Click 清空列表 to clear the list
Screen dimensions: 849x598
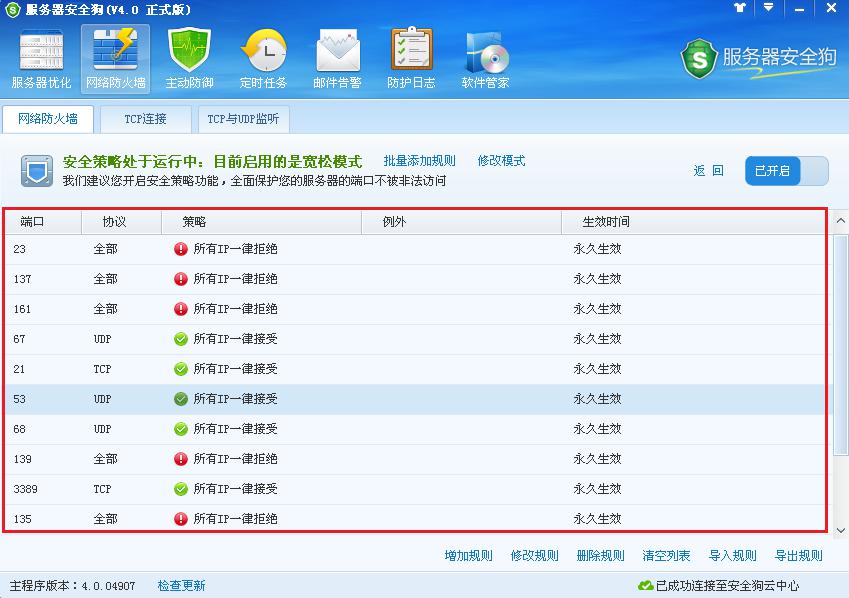coord(666,556)
